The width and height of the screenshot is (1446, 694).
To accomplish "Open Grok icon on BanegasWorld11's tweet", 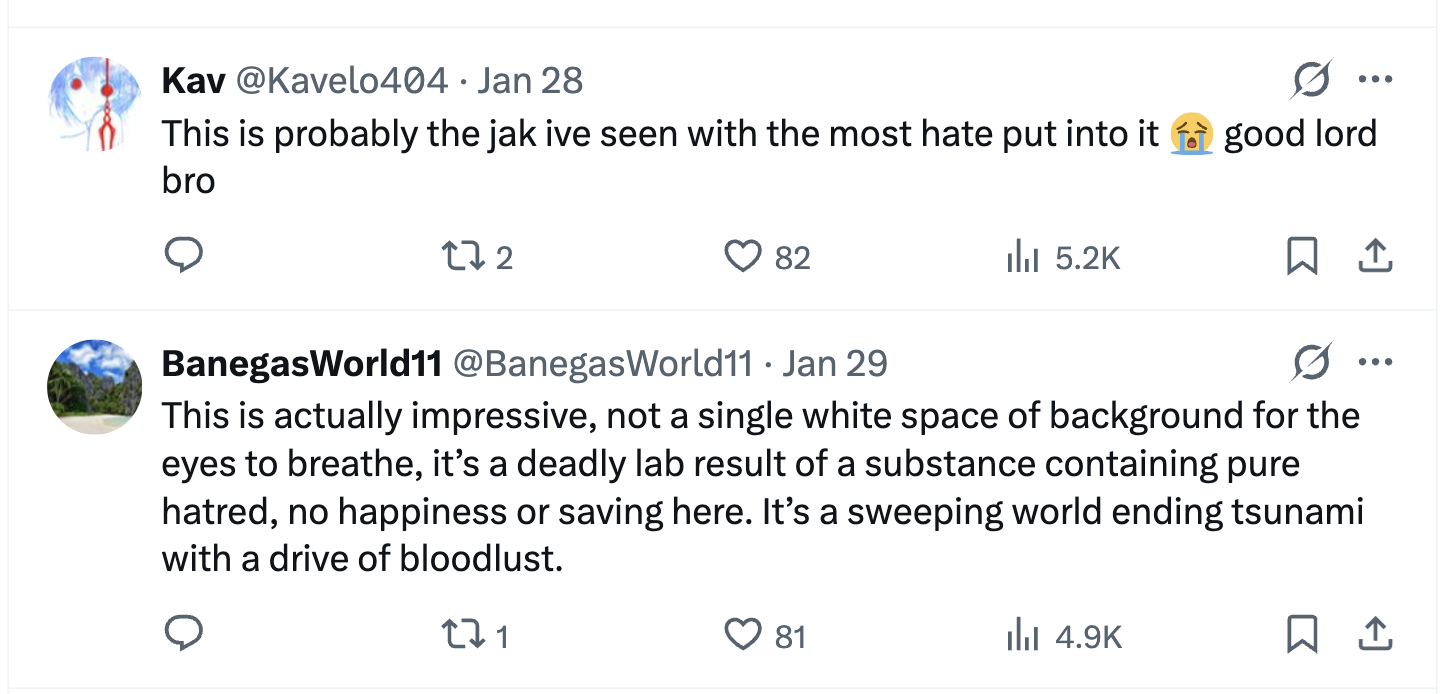I will point(1311,363).
